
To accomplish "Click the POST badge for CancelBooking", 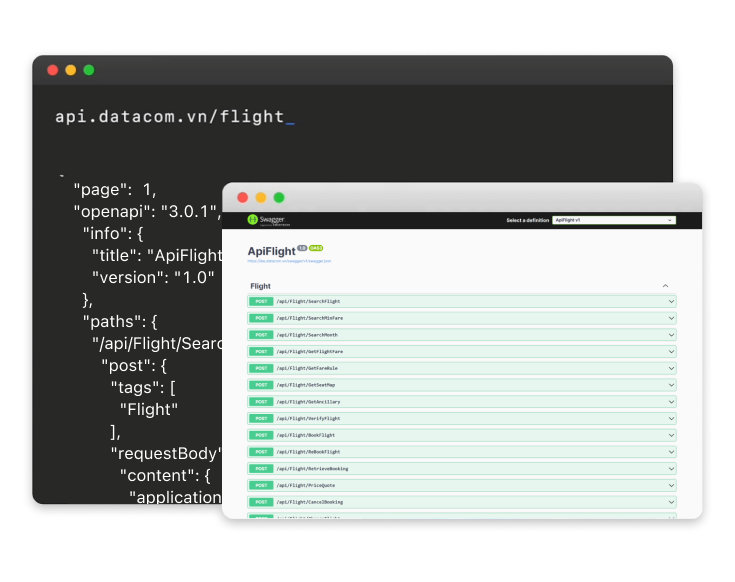I will pos(261,502).
